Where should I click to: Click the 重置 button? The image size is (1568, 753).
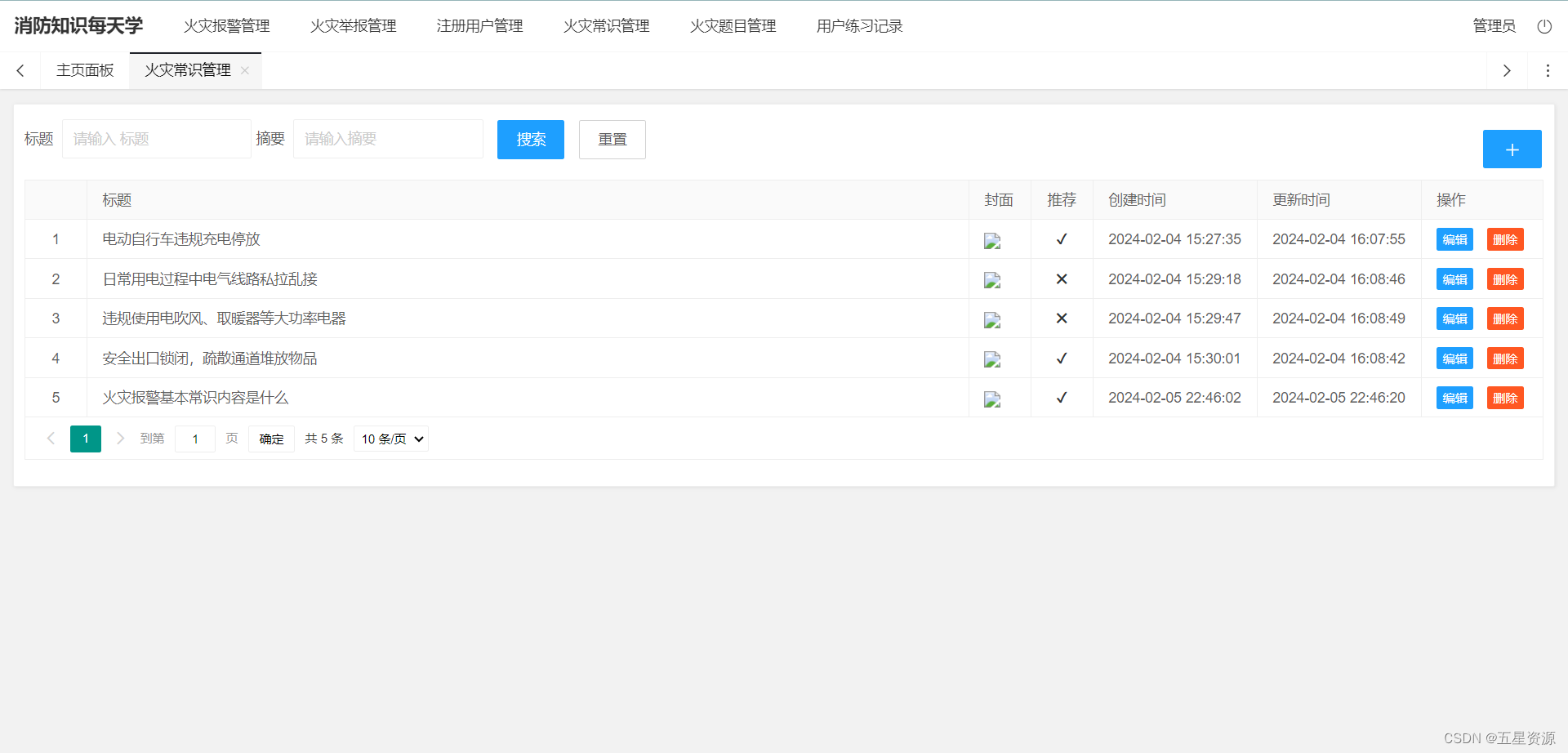coord(612,140)
